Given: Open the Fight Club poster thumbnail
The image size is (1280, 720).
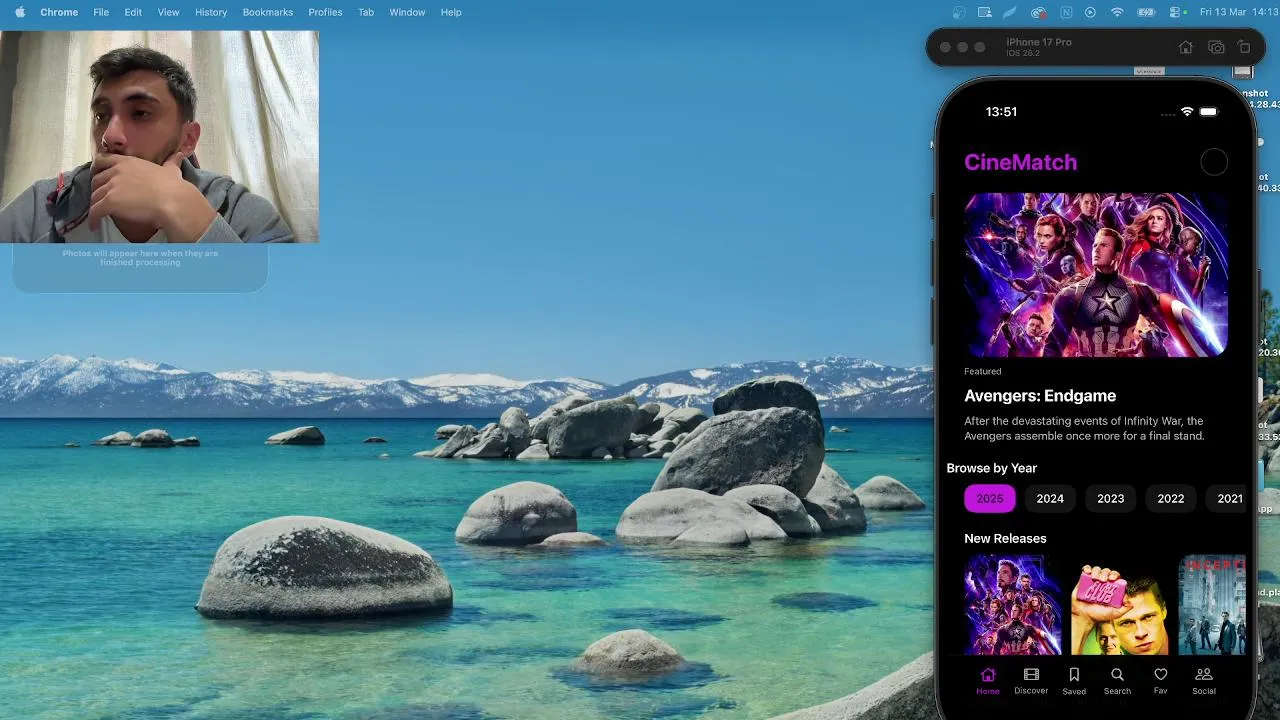Looking at the screenshot, I should [1120, 605].
